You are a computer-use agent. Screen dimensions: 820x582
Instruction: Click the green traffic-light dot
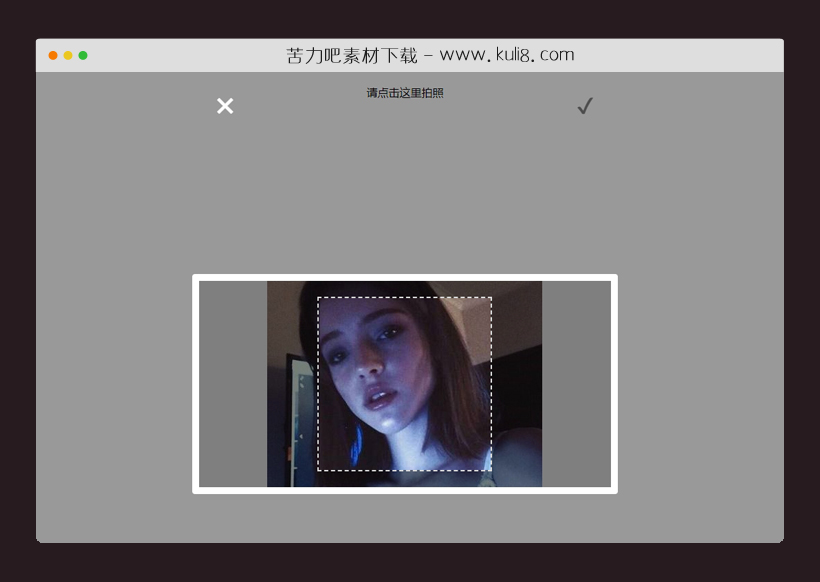[x=81, y=54]
